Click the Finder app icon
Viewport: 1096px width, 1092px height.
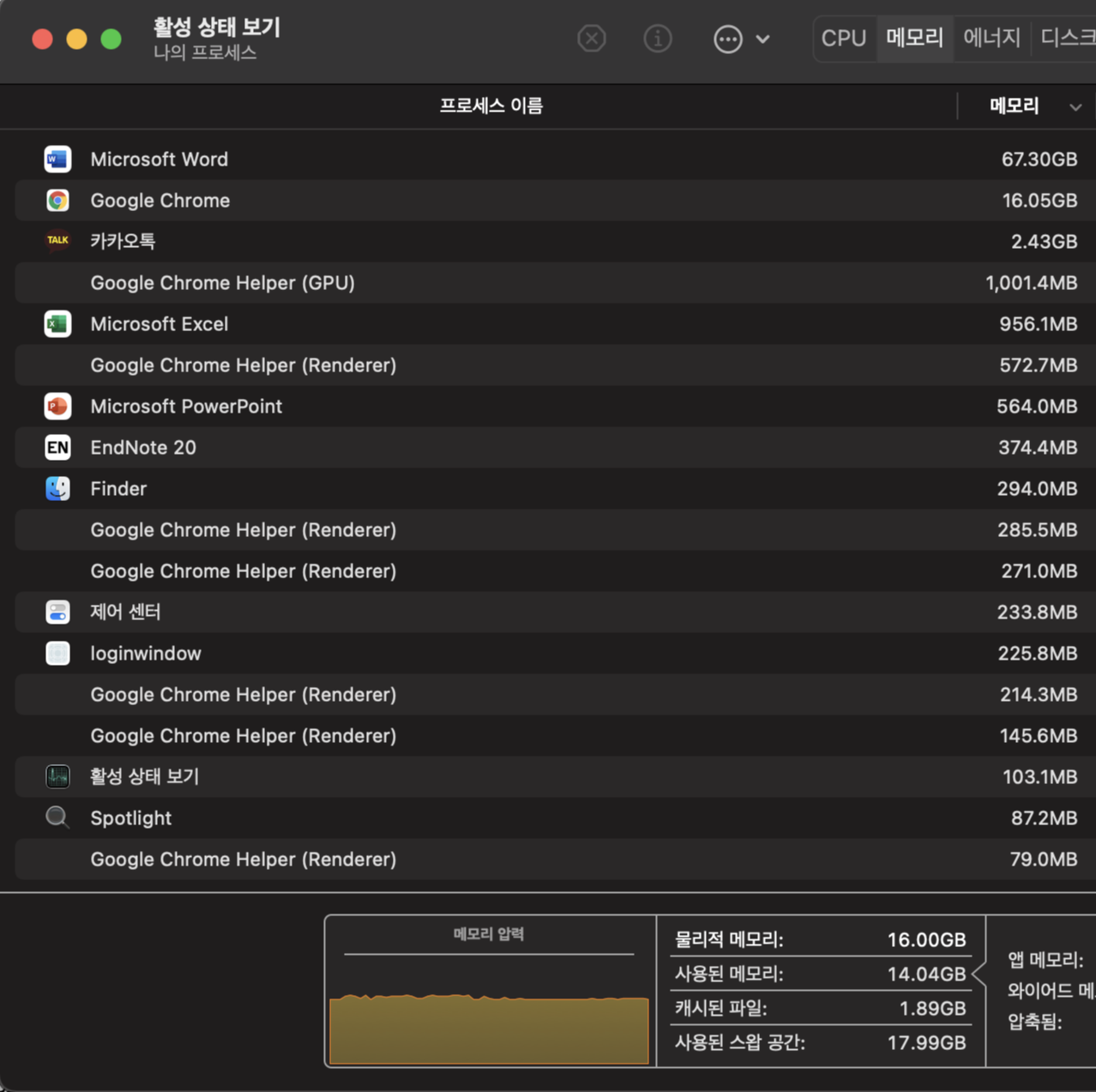(57, 489)
